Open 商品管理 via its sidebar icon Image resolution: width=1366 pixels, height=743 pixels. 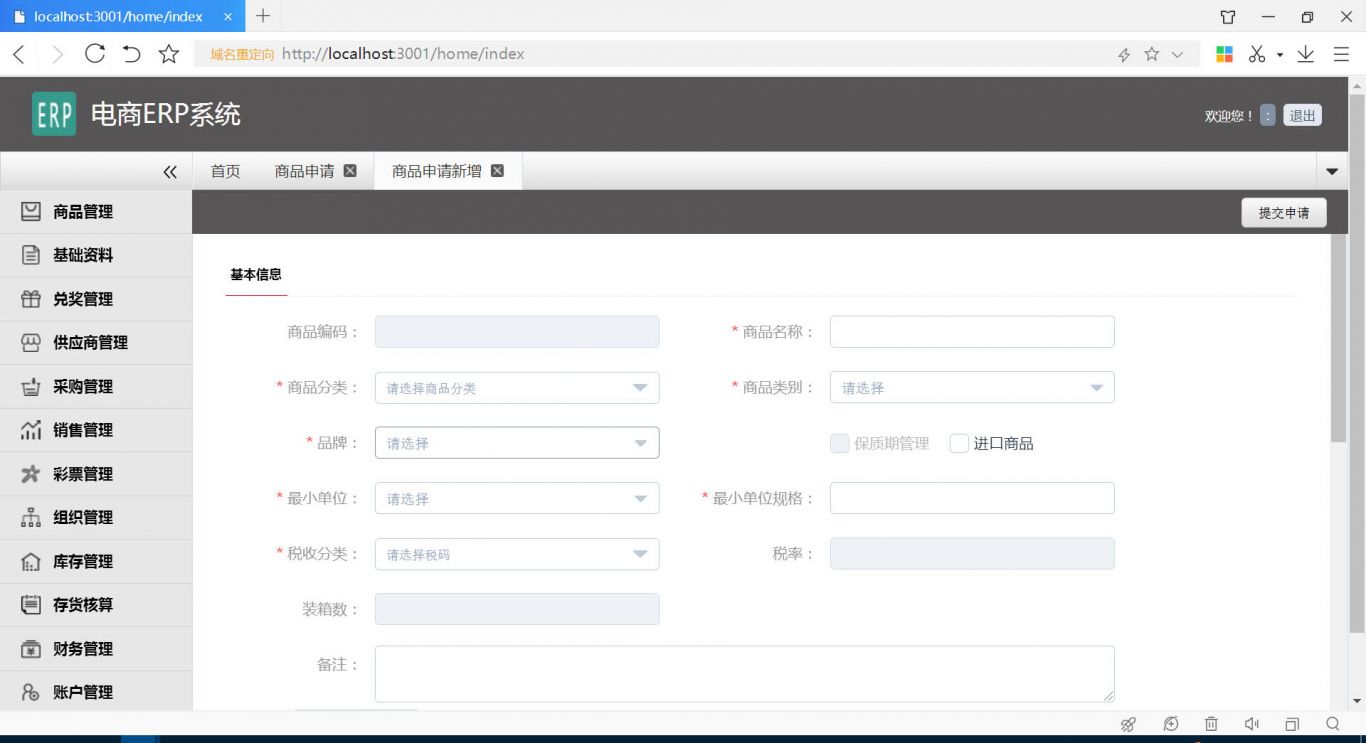click(31, 211)
